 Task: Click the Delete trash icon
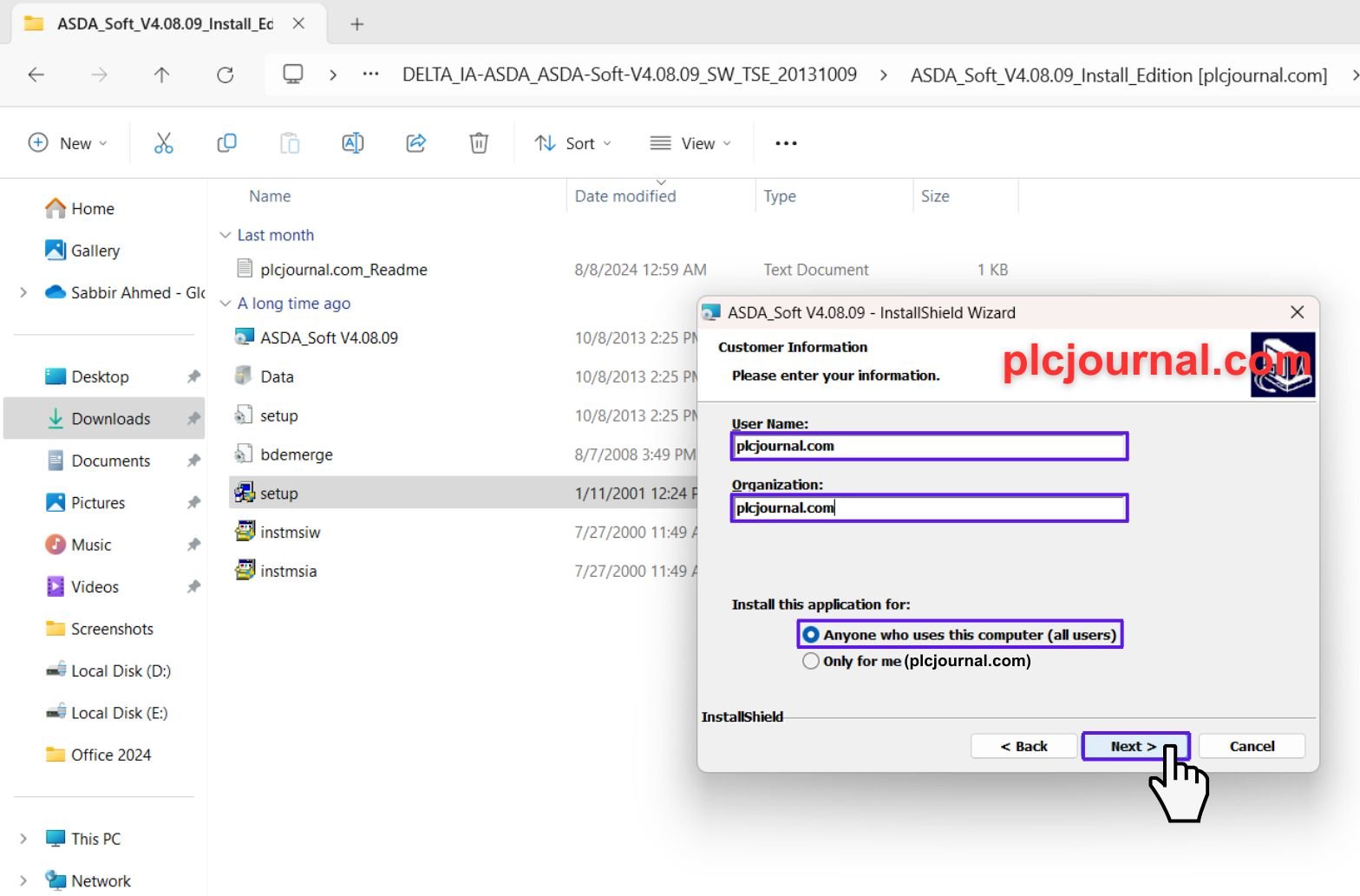point(479,143)
